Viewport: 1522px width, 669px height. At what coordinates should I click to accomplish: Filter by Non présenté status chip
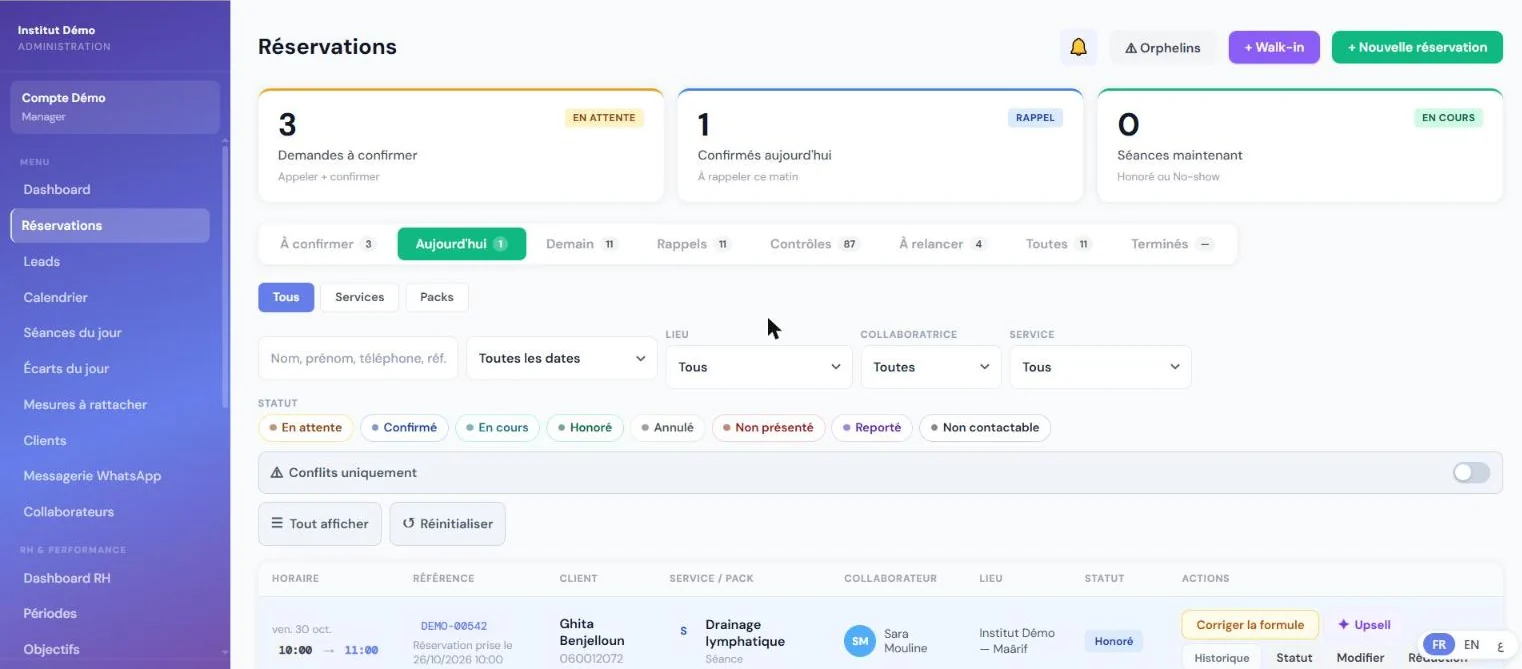tap(769, 428)
